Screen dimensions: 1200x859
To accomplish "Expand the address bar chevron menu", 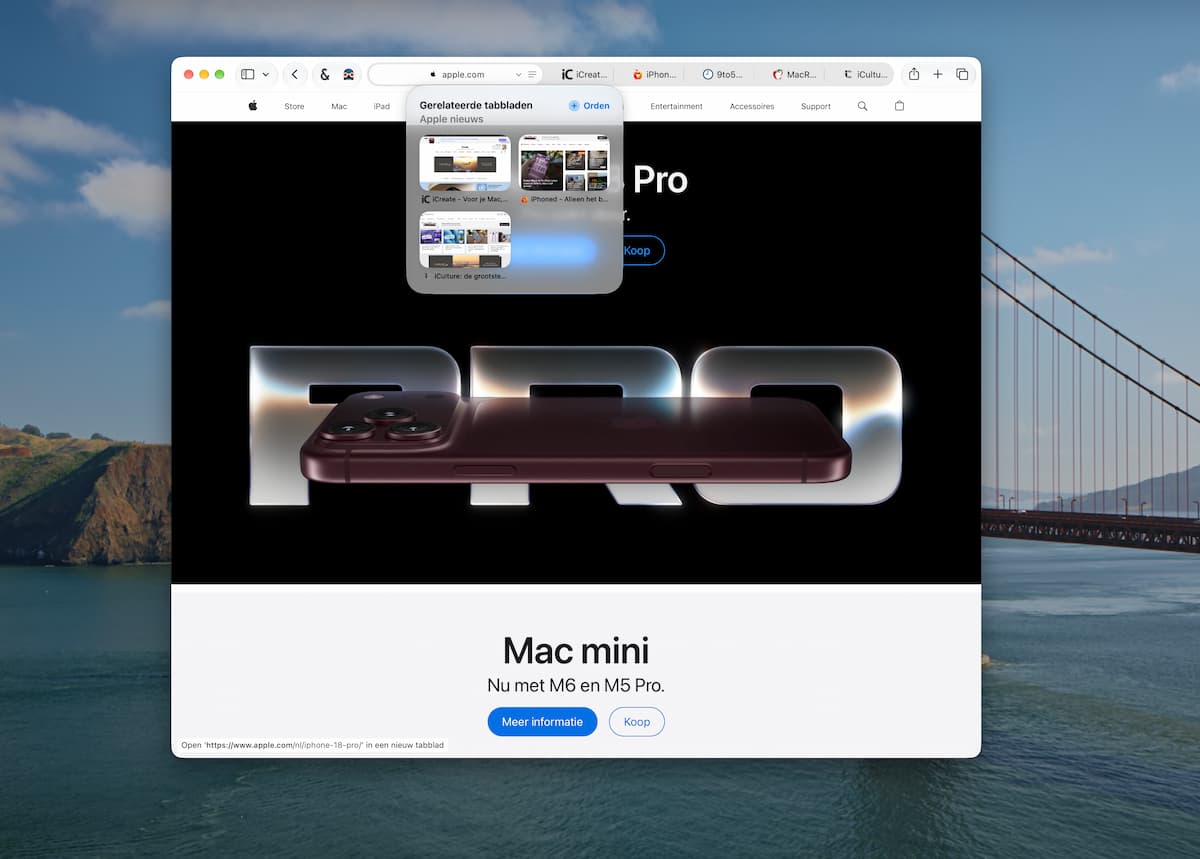I will (518, 74).
